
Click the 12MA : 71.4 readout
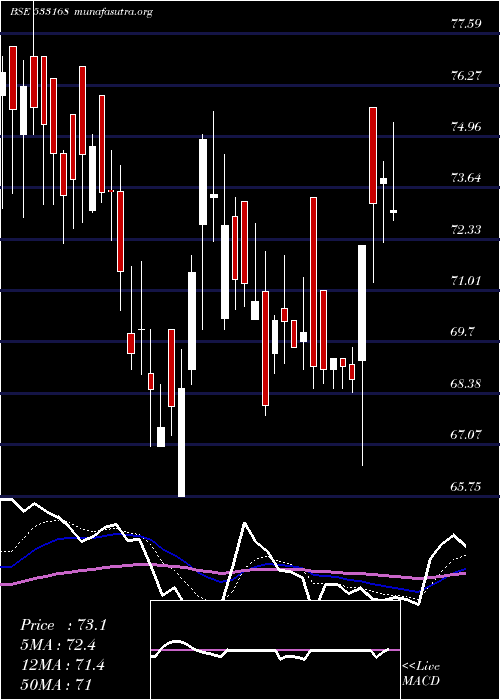coord(63,665)
